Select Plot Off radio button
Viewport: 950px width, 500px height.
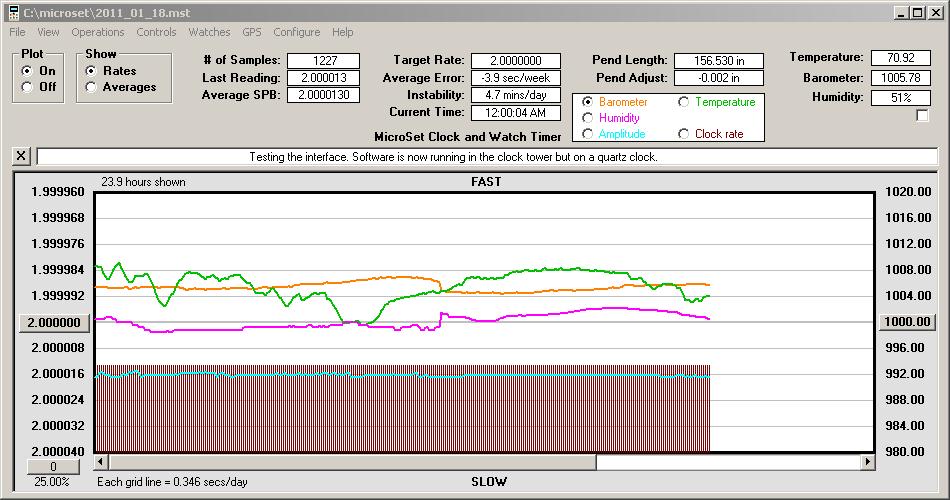pyautogui.click(x=27, y=87)
